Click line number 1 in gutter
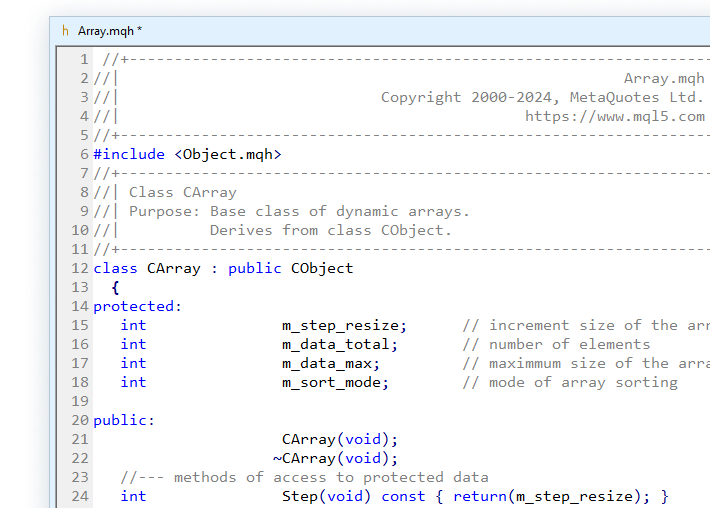 (x=84, y=59)
